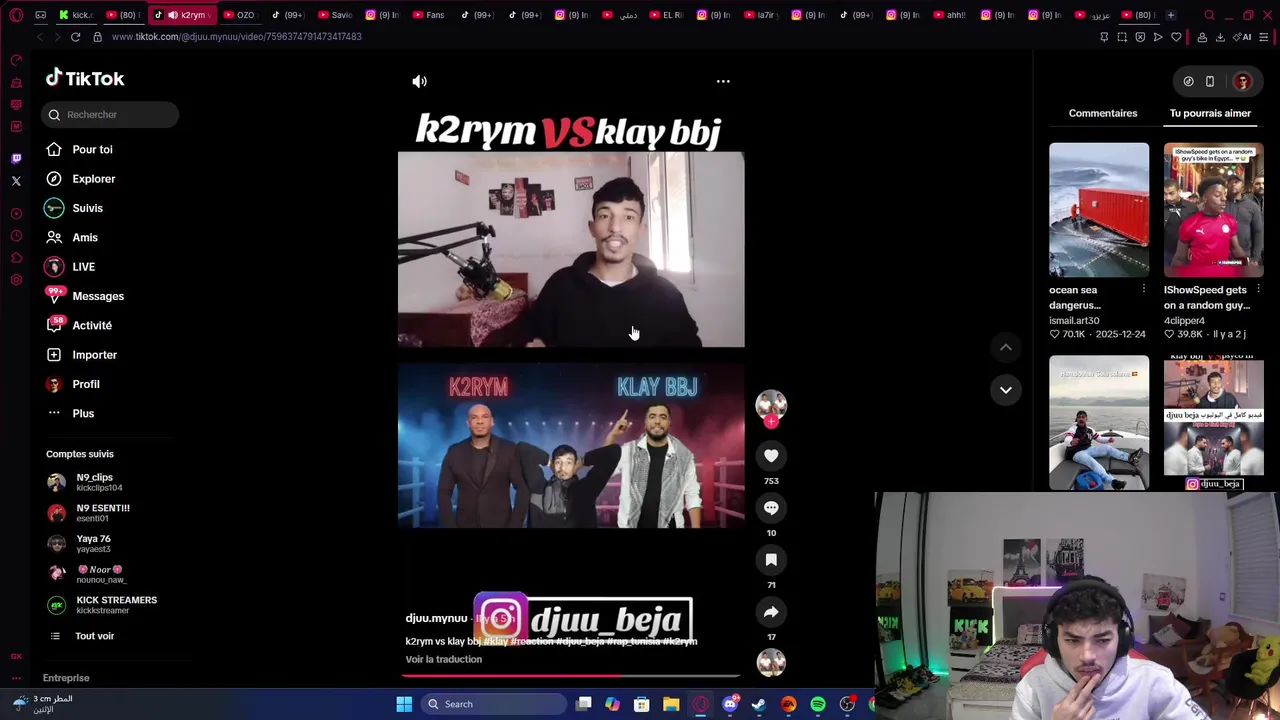1280x720 pixels.
Task: Open the Suivis feed
Action: point(87,208)
